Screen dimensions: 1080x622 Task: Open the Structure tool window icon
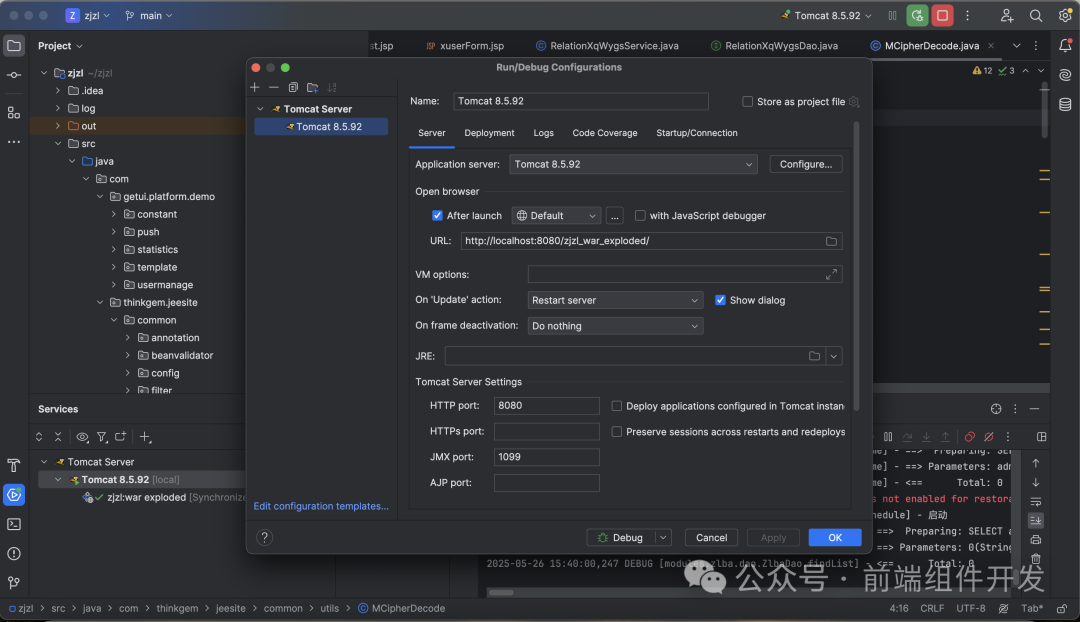(14, 112)
